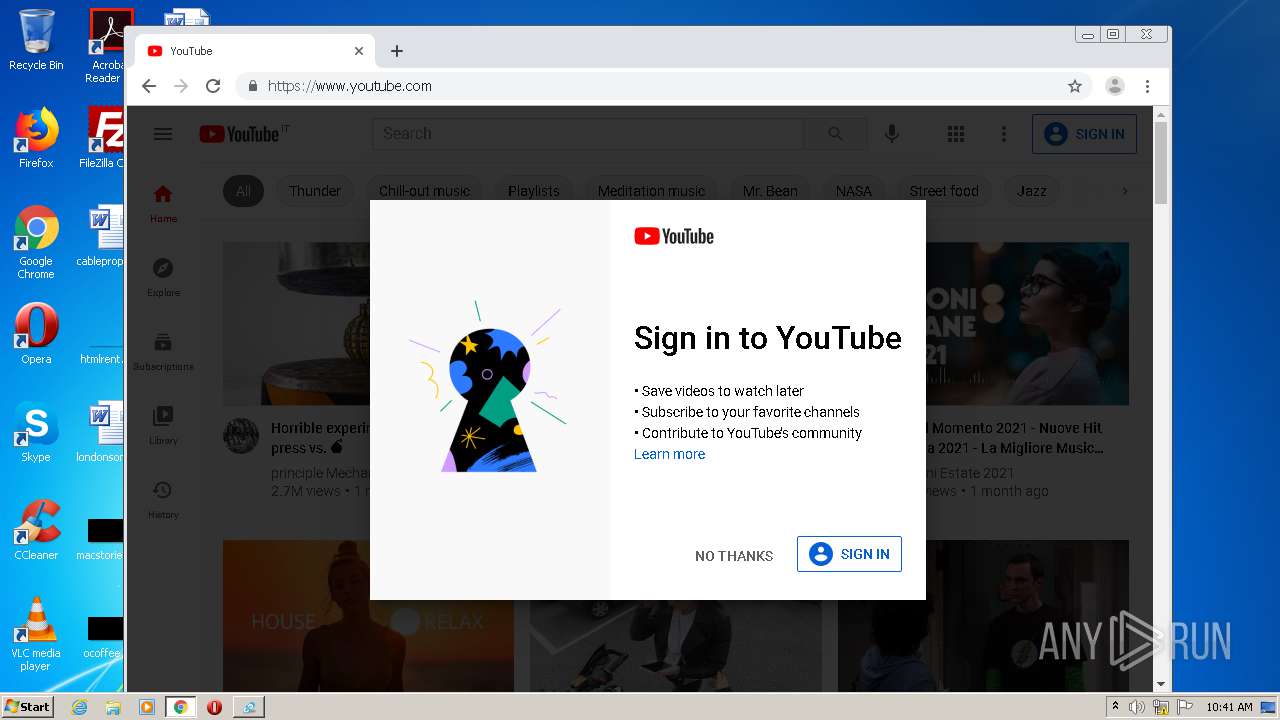Open Subscriptions in the sidebar

[163, 351]
